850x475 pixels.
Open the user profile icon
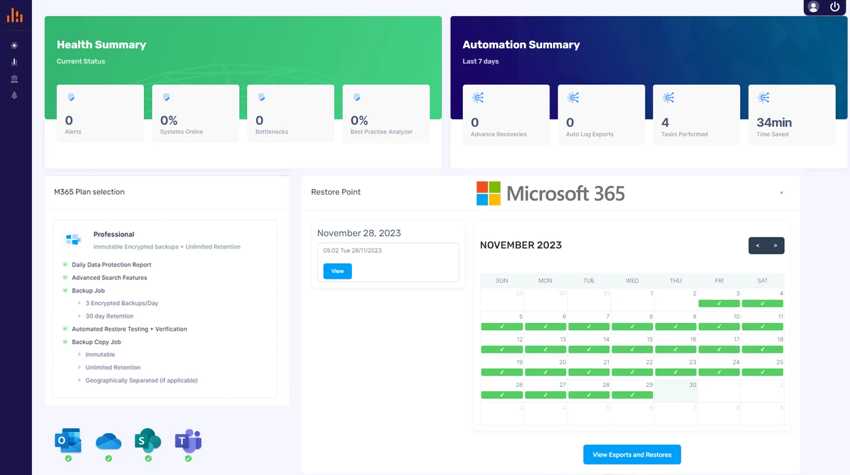[x=813, y=7]
